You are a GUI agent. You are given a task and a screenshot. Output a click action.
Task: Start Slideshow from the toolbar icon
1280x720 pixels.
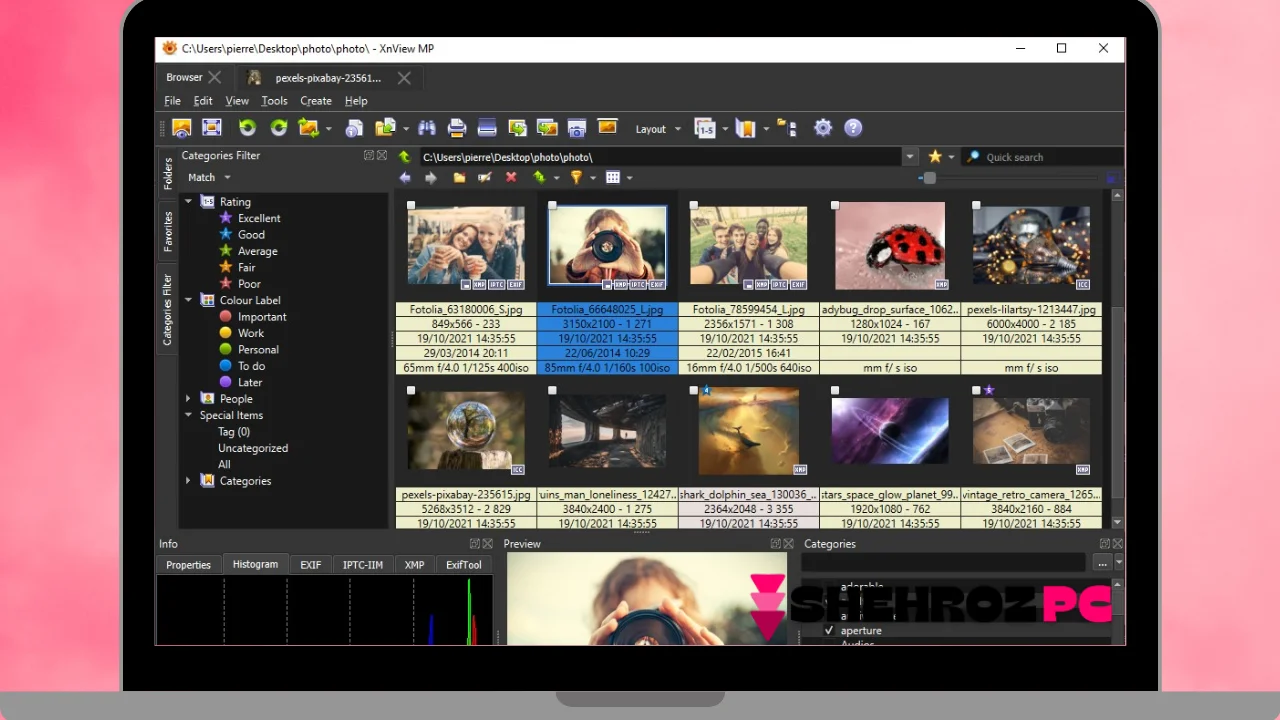pos(607,127)
